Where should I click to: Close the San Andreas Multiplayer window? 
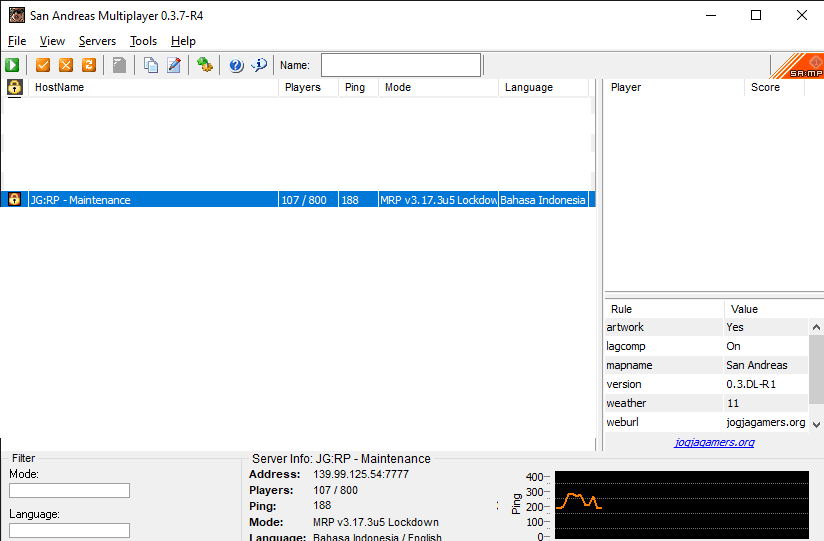(801, 15)
